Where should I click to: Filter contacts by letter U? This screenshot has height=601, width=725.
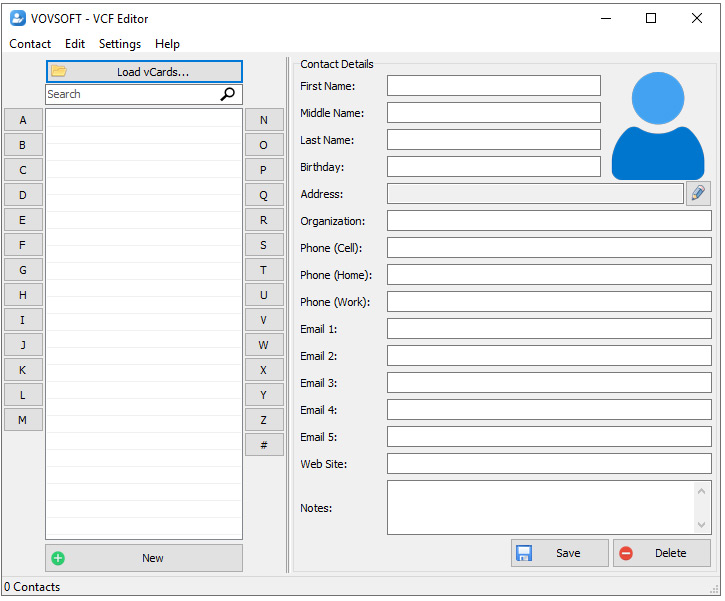coord(264,295)
